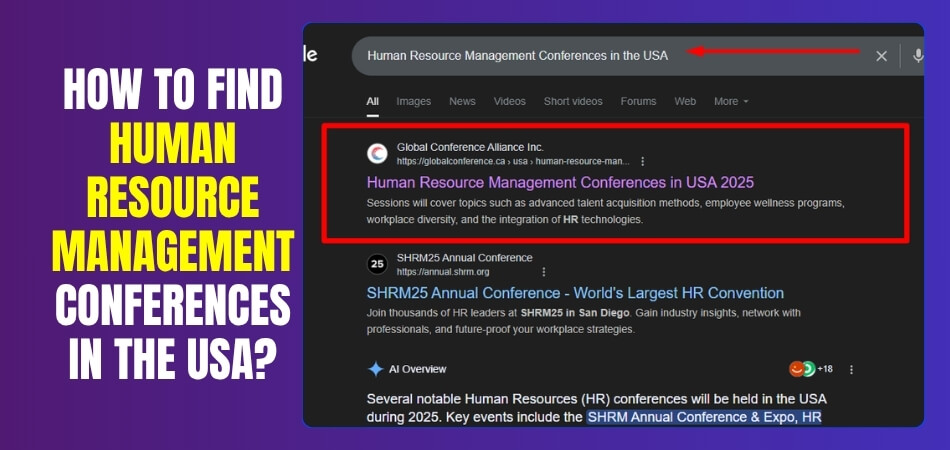This screenshot has height=450, width=950.
Task: Click the snippet beginning 'Sessions will cover topics'
Action: coord(605,211)
